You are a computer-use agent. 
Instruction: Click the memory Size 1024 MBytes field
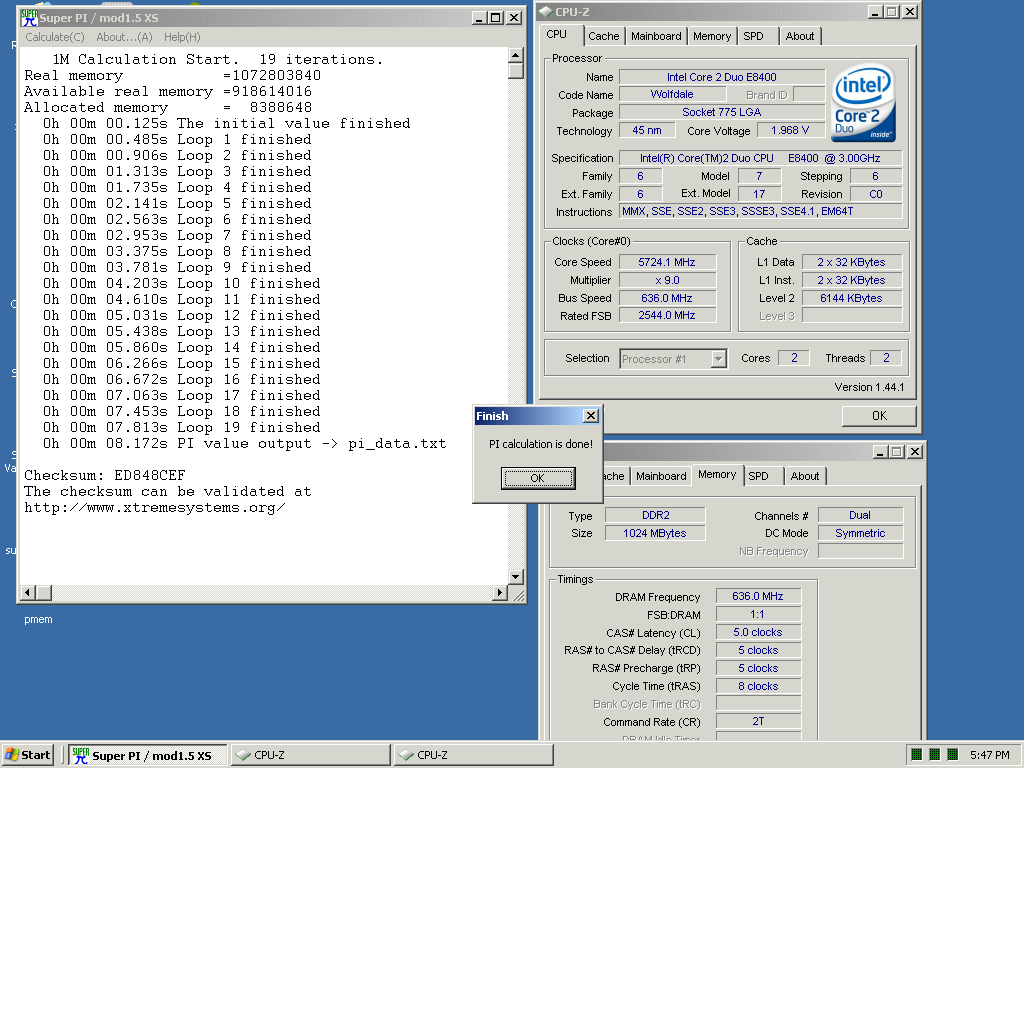655,533
